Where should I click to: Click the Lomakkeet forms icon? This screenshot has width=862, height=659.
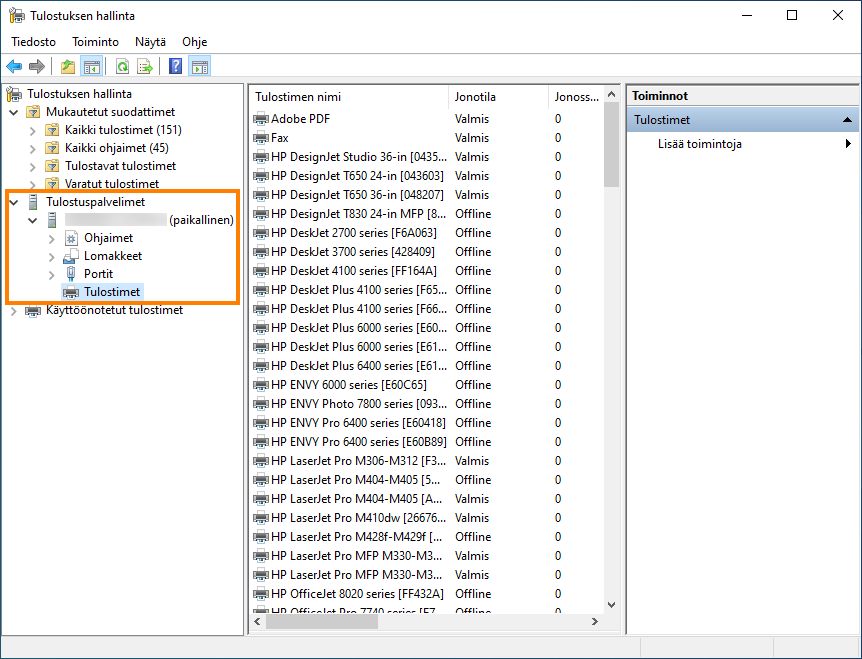(71, 256)
